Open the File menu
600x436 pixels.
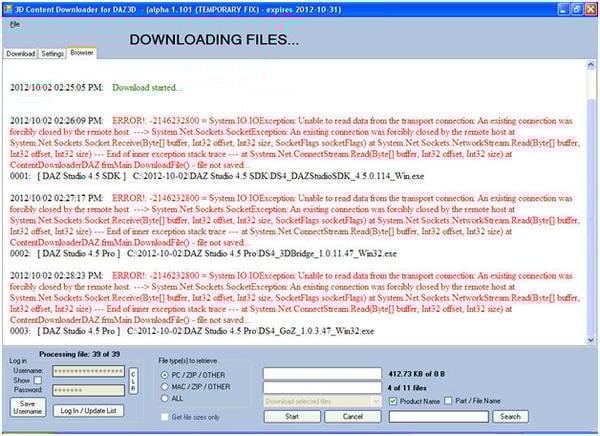point(15,24)
